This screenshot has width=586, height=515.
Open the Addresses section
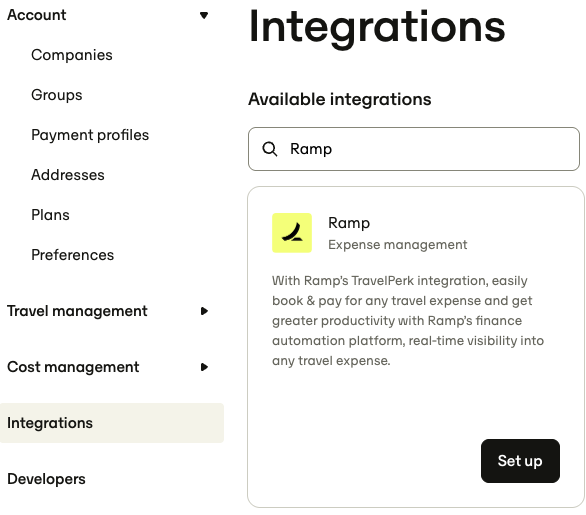pyautogui.click(x=68, y=175)
